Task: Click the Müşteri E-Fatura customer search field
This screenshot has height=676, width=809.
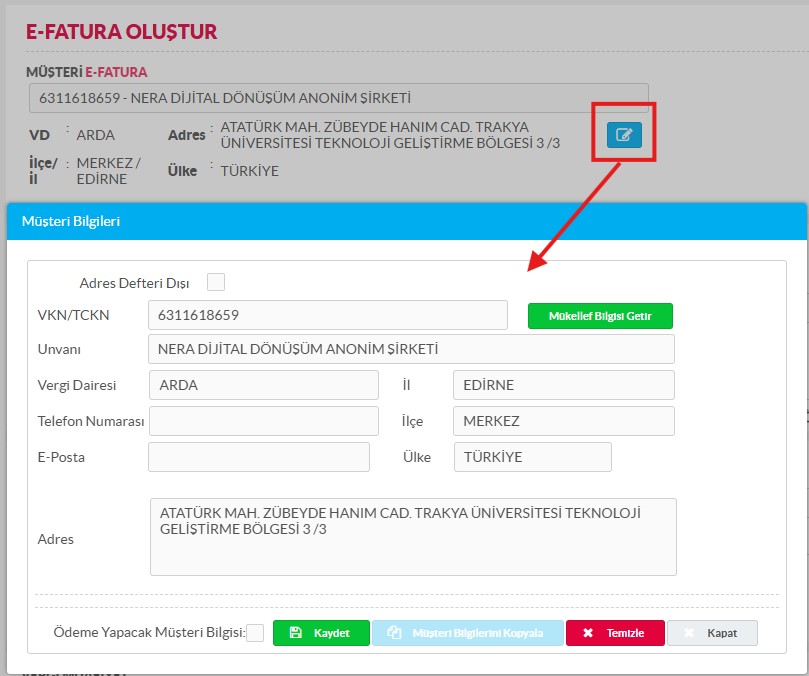Action: [338, 98]
